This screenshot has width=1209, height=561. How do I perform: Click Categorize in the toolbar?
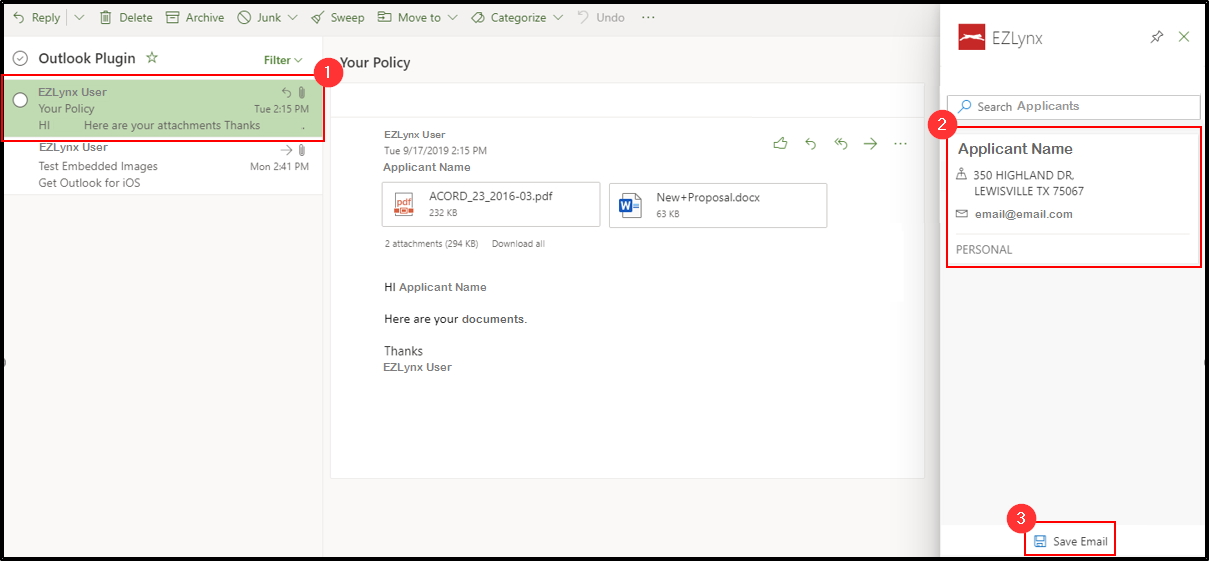[508, 17]
